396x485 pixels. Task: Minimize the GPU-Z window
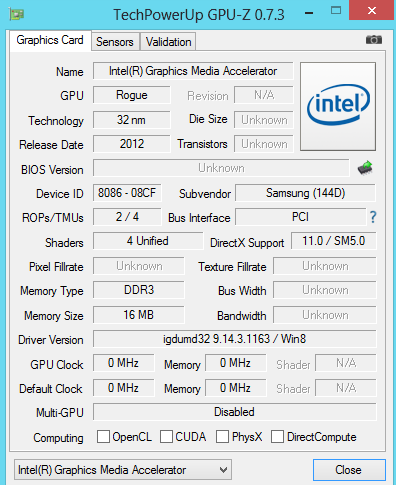click(x=309, y=13)
